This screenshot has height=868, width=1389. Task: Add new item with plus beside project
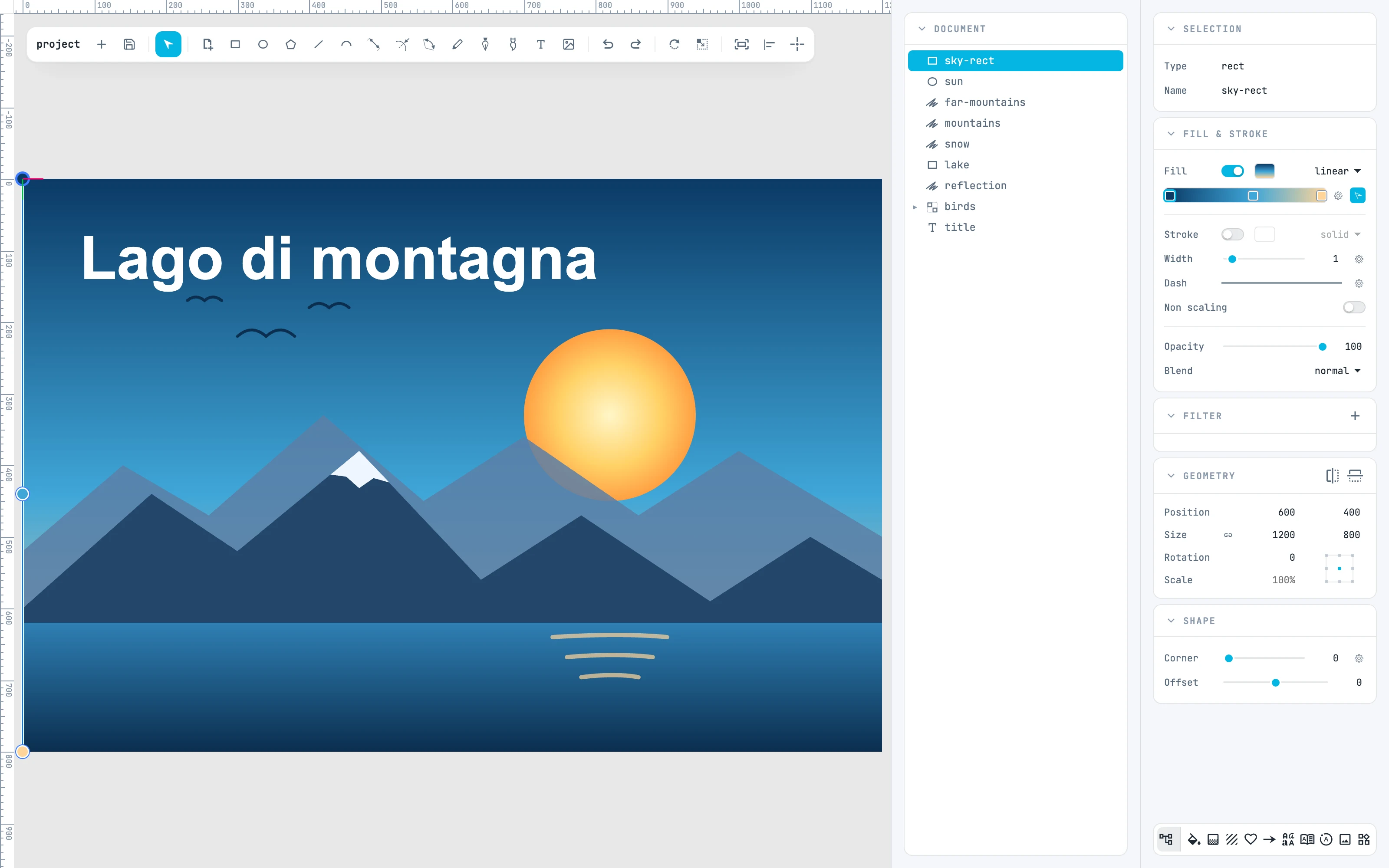[102, 44]
